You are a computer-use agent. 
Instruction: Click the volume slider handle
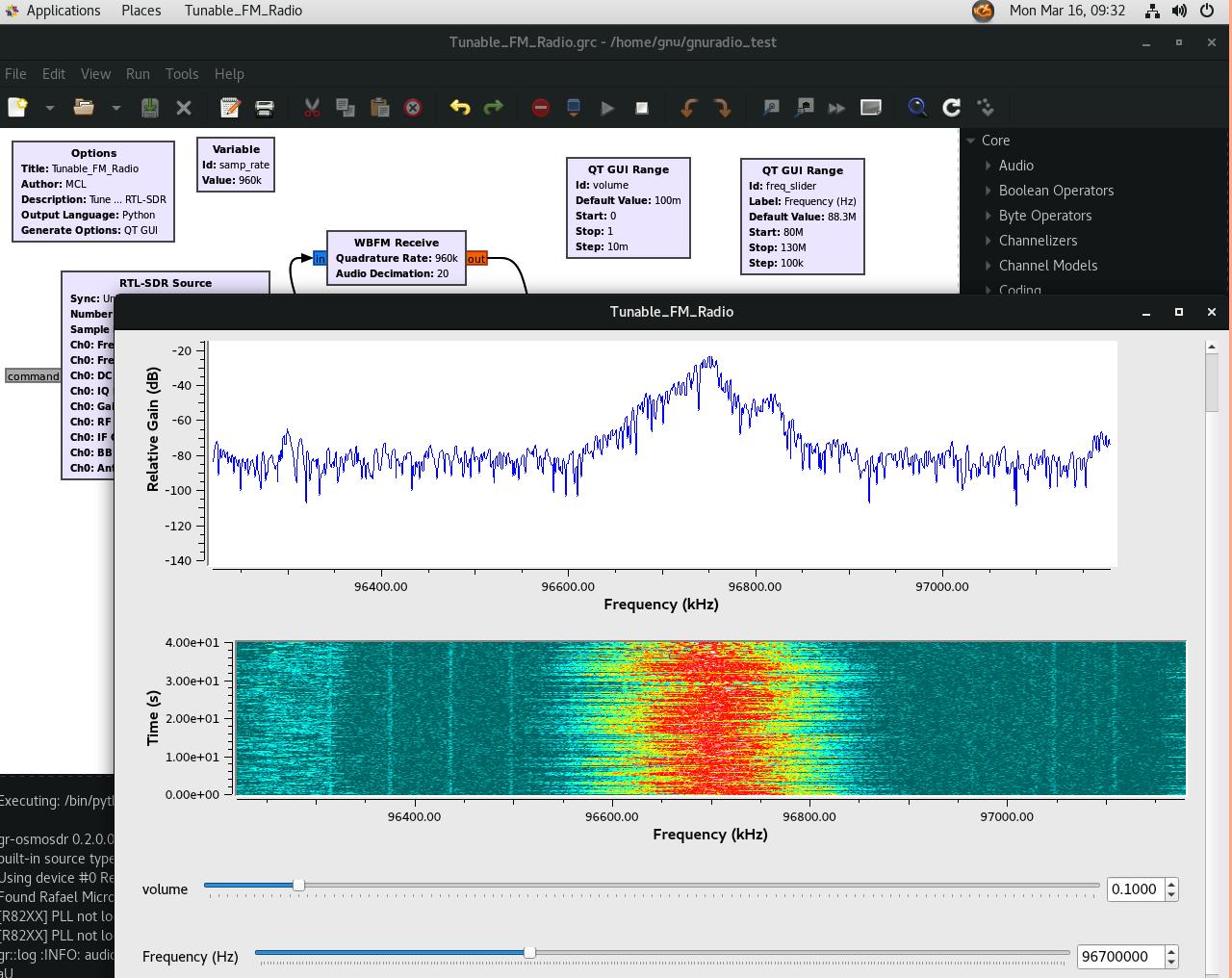[x=298, y=885]
